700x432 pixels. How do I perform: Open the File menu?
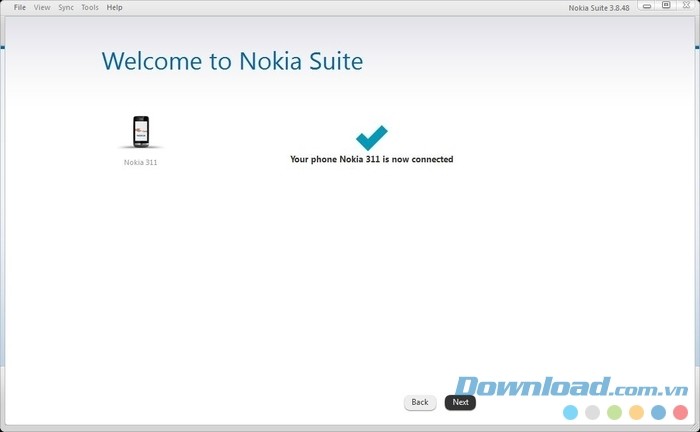(20, 8)
